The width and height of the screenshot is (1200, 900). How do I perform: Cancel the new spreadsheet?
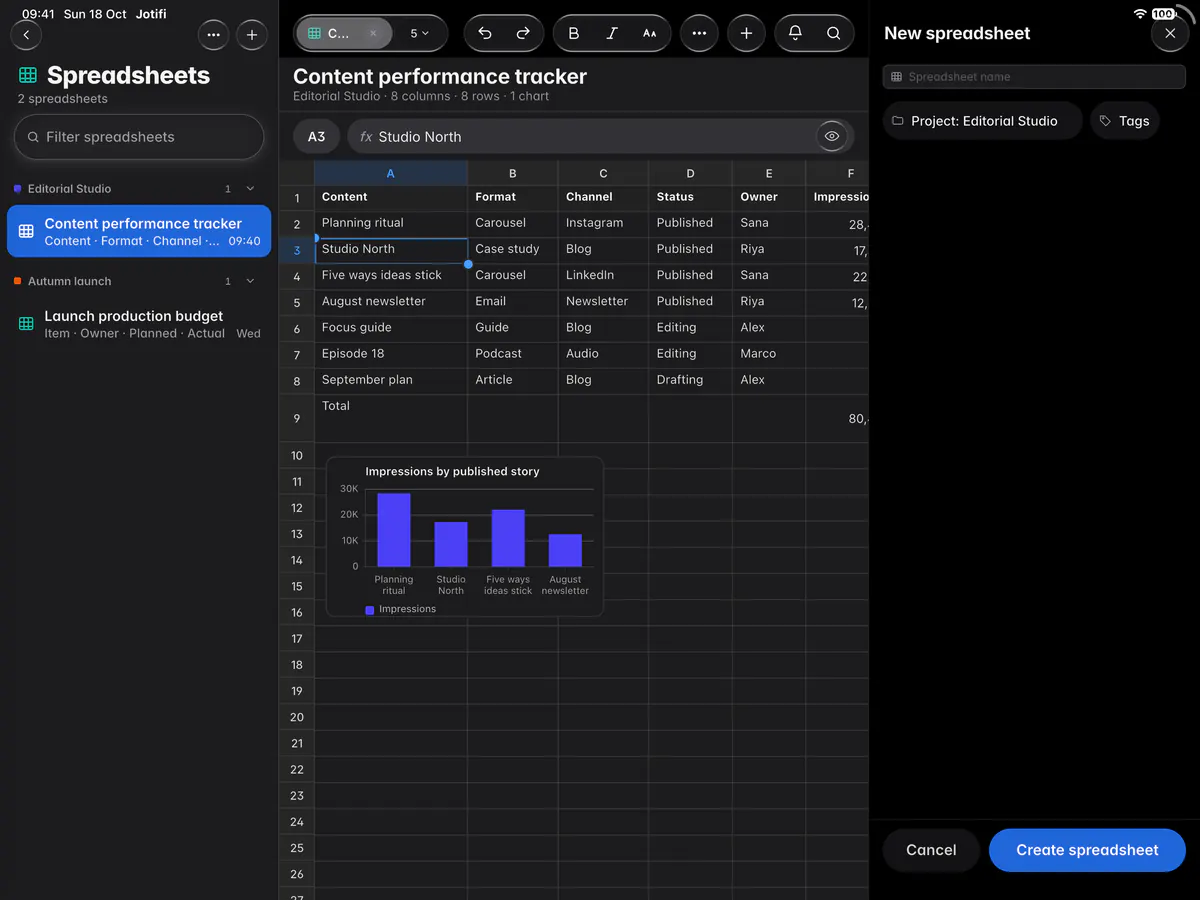click(931, 850)
